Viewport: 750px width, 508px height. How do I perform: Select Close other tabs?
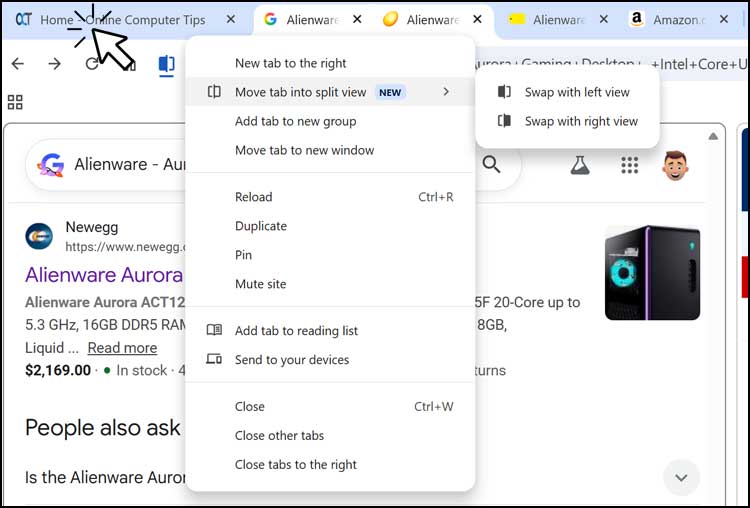(330, 435)
